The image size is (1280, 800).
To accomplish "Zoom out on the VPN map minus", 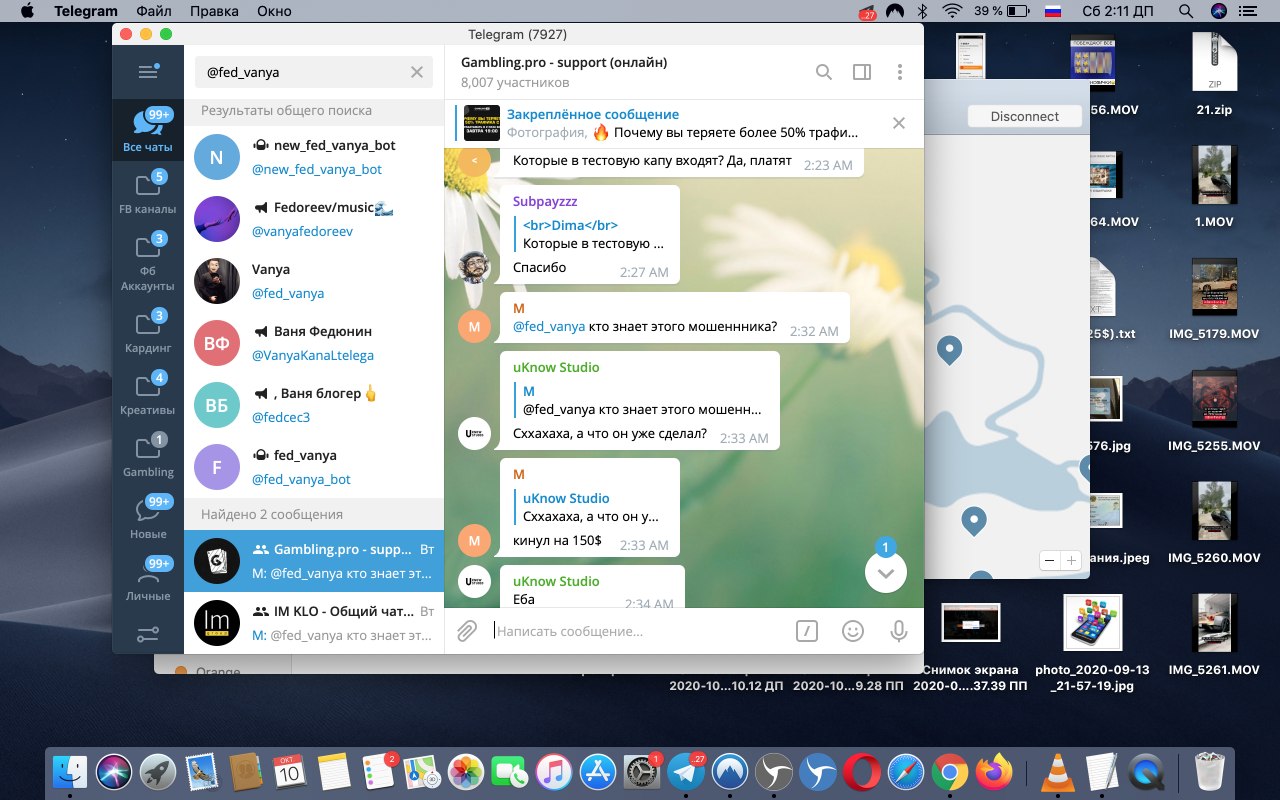I will [1050, 560].
